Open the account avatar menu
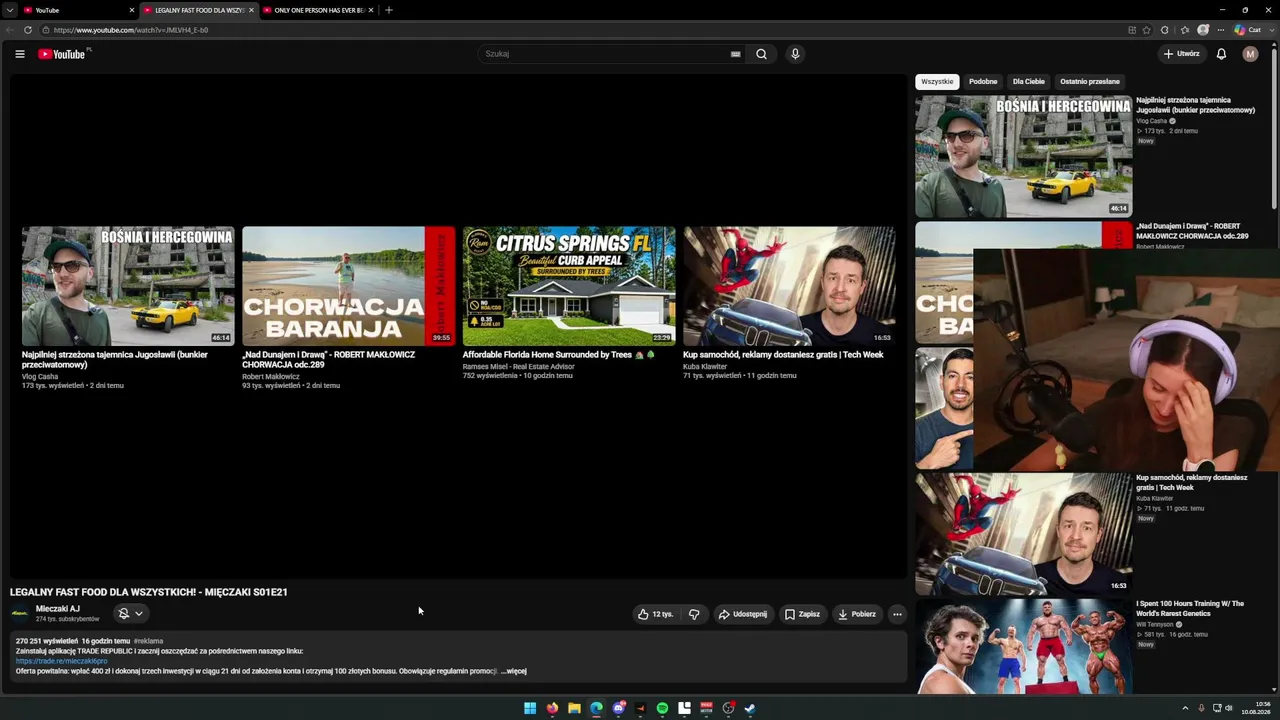Screen dimensions: 1280x720 [1250, 54]
